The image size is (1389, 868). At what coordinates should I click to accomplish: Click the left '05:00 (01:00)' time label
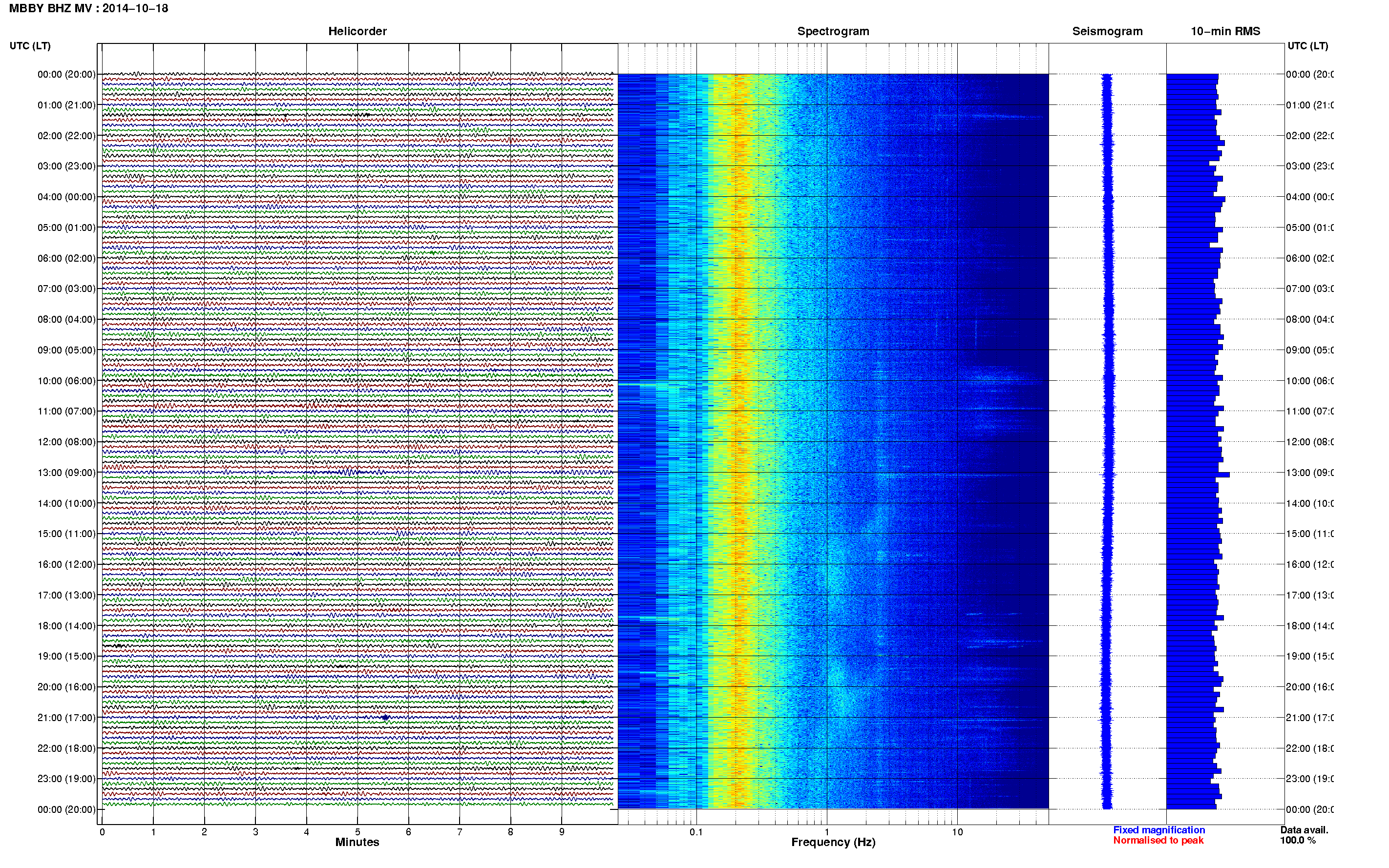pyautogui.click(x=66, y=227)
